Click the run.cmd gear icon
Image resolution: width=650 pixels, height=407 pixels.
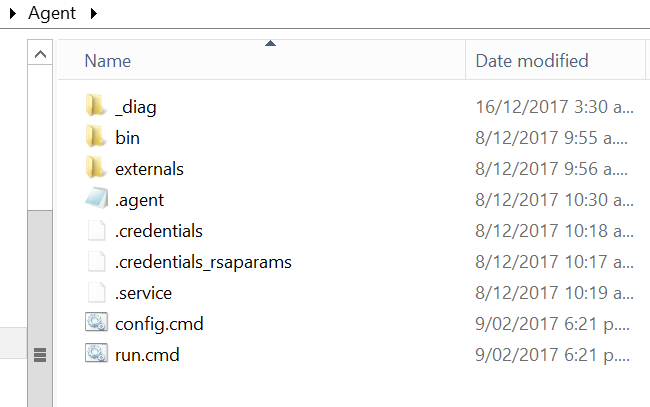[x=96, y=355]
